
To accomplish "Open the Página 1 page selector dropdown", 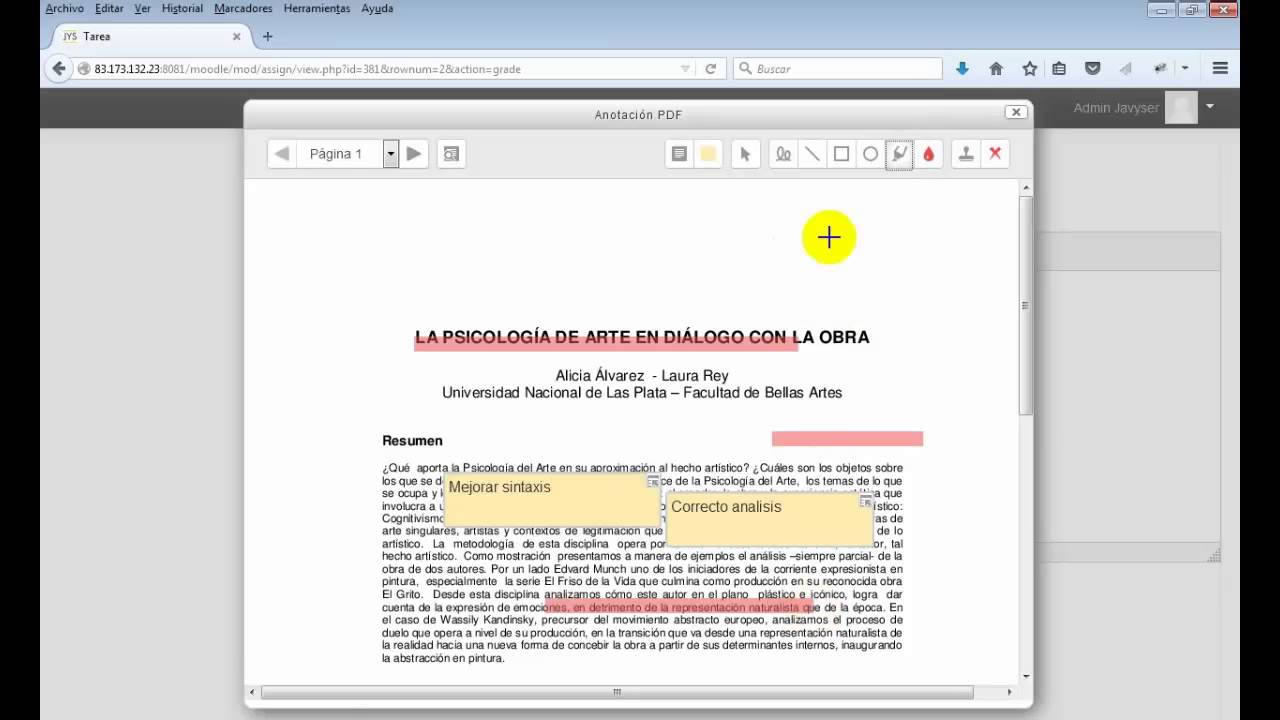I will (x=391, y=154).
